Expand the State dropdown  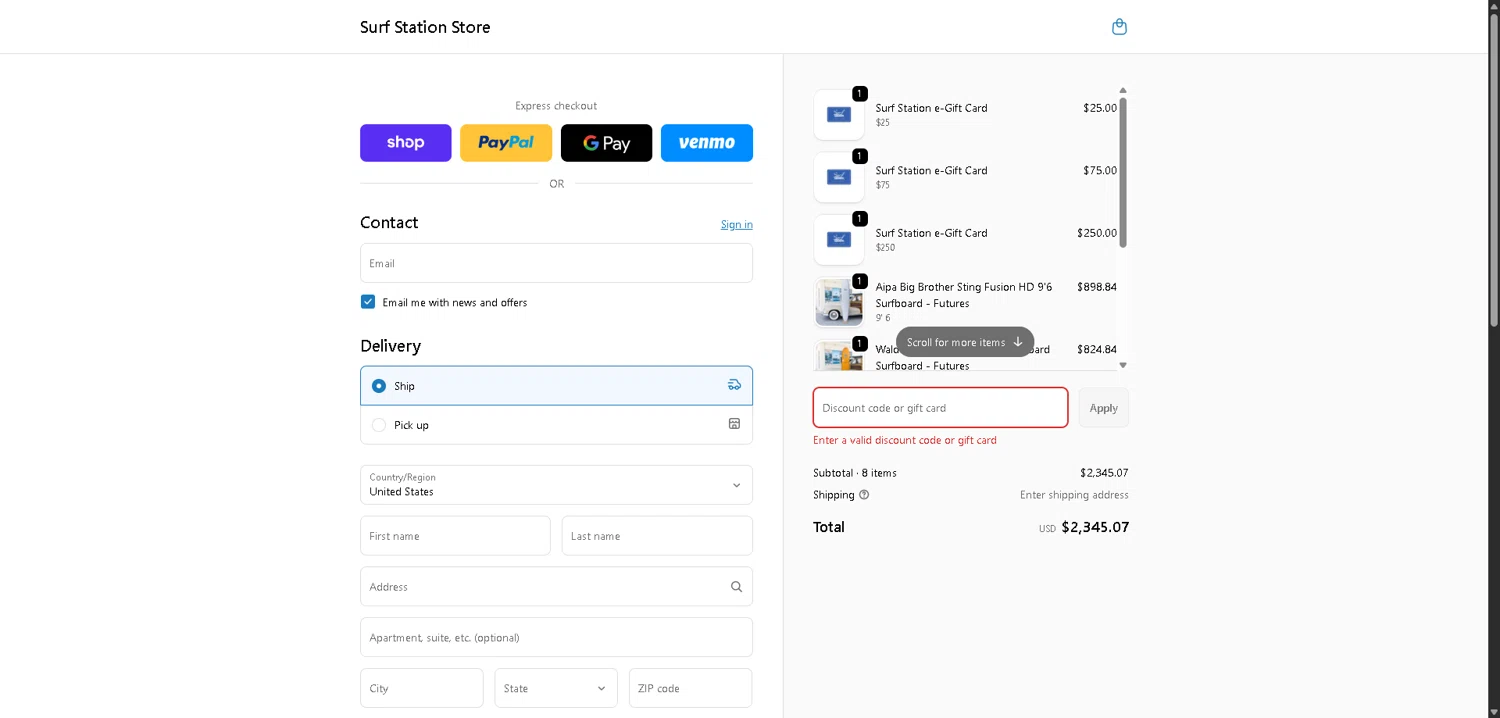coord(556,688)
